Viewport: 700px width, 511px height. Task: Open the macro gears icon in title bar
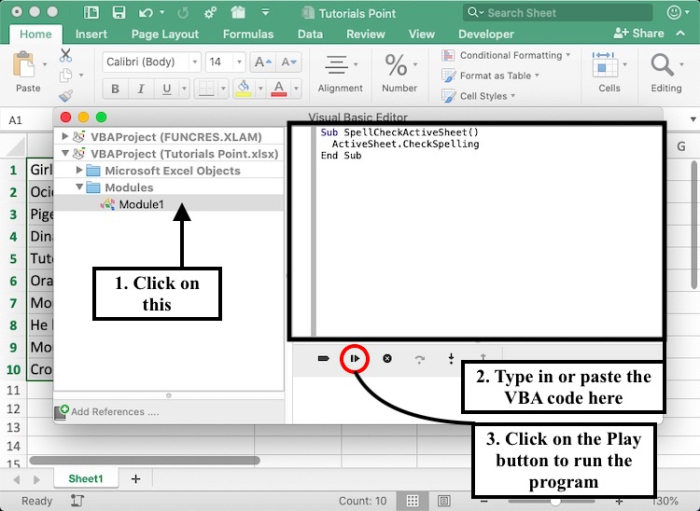click(210, 13)
